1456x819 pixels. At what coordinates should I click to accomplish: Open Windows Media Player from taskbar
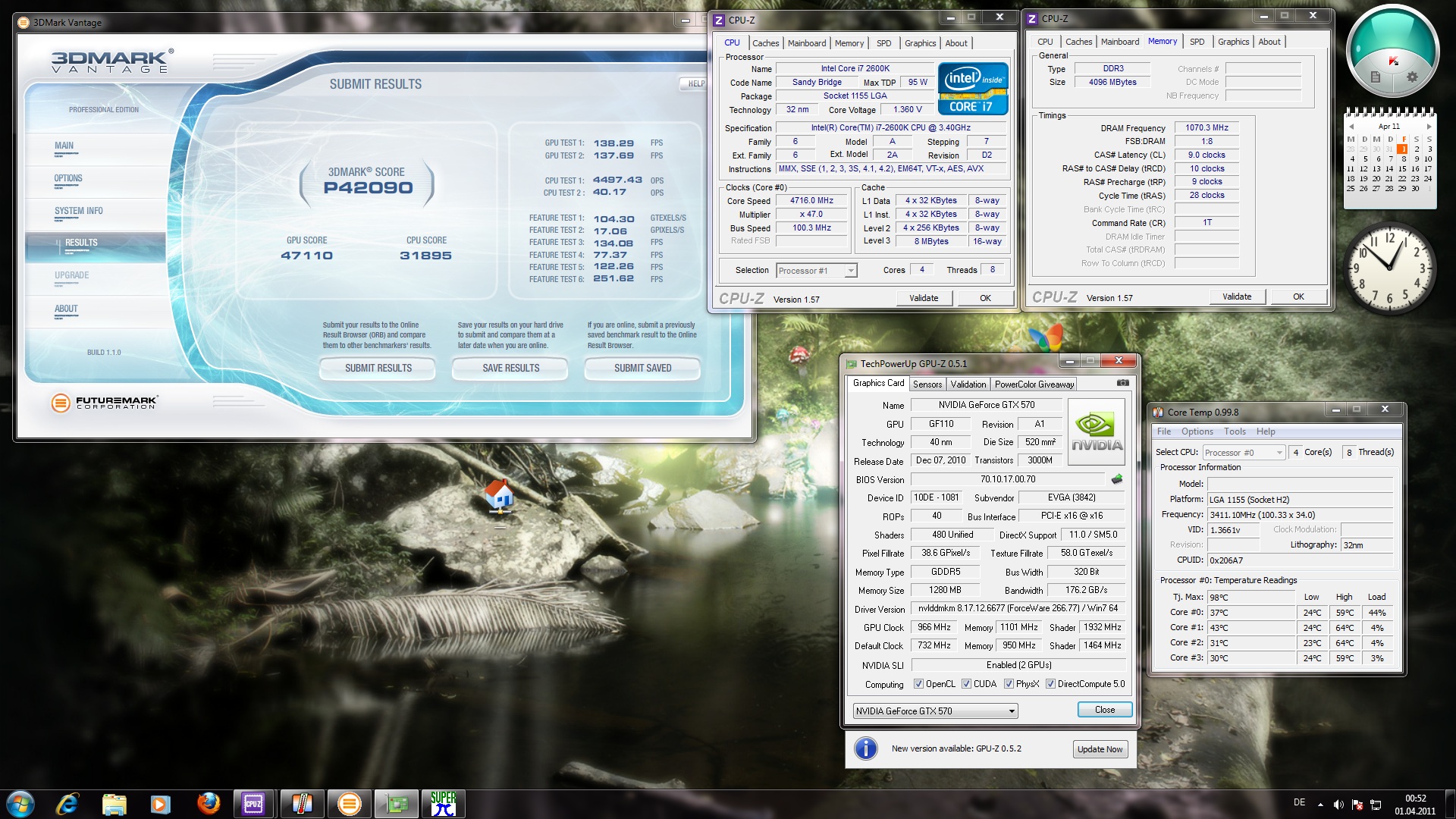click(x=160, y=803)
